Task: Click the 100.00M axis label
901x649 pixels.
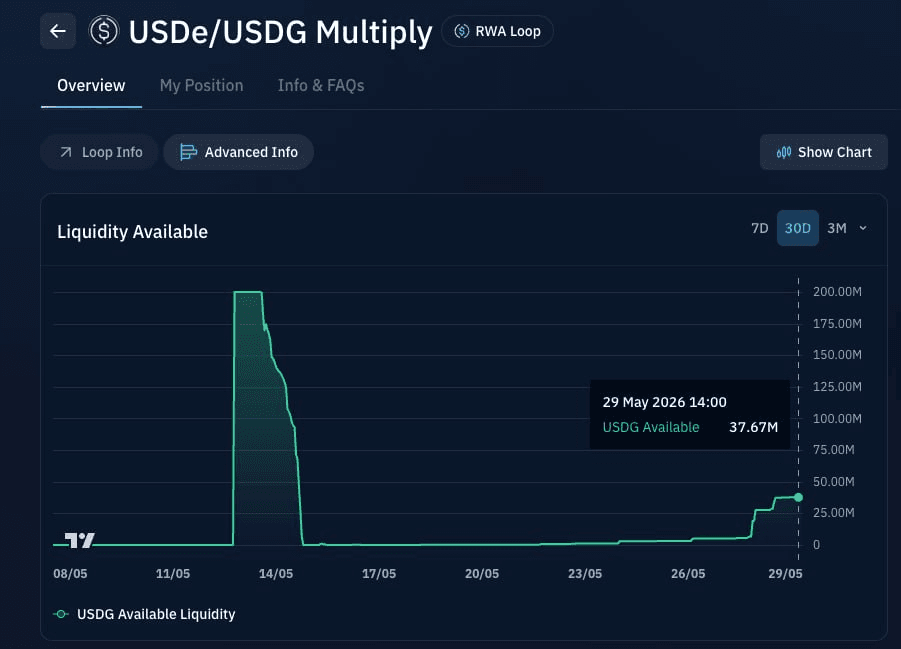Action: 837,418
